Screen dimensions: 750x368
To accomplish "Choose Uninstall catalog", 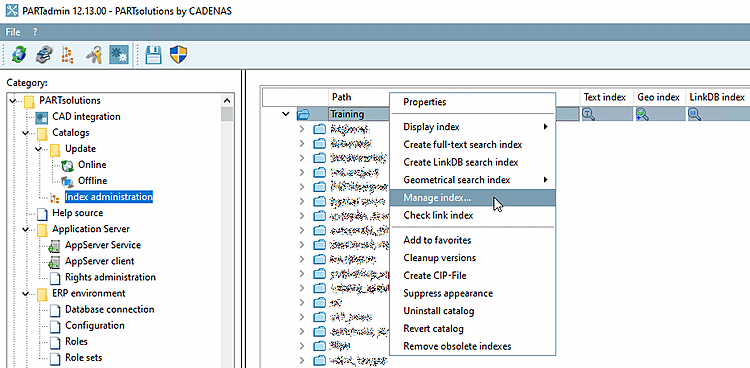I will (x=473, y=311).
